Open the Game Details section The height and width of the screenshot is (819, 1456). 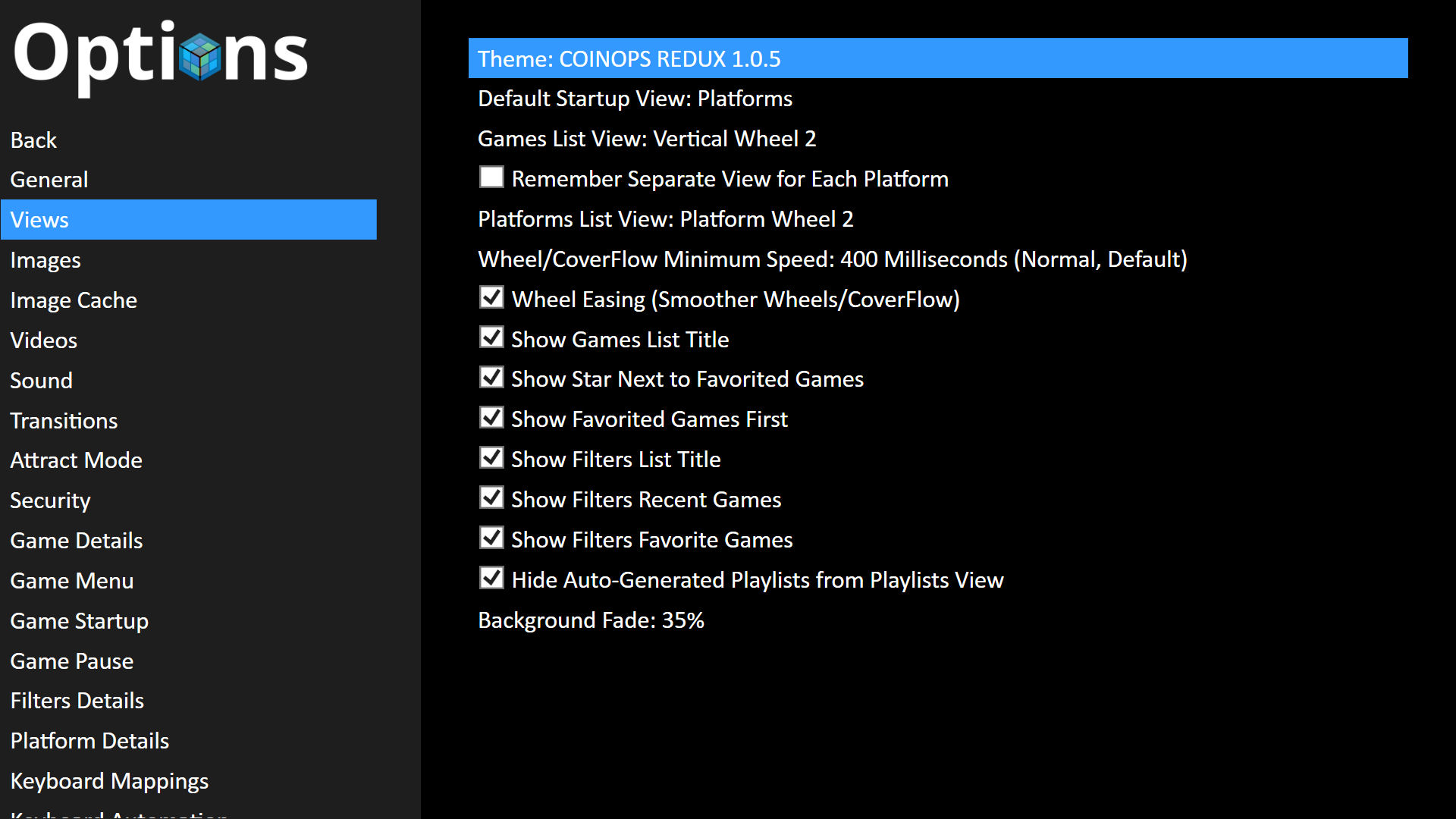pyautogui.click(x=189, y=541)
